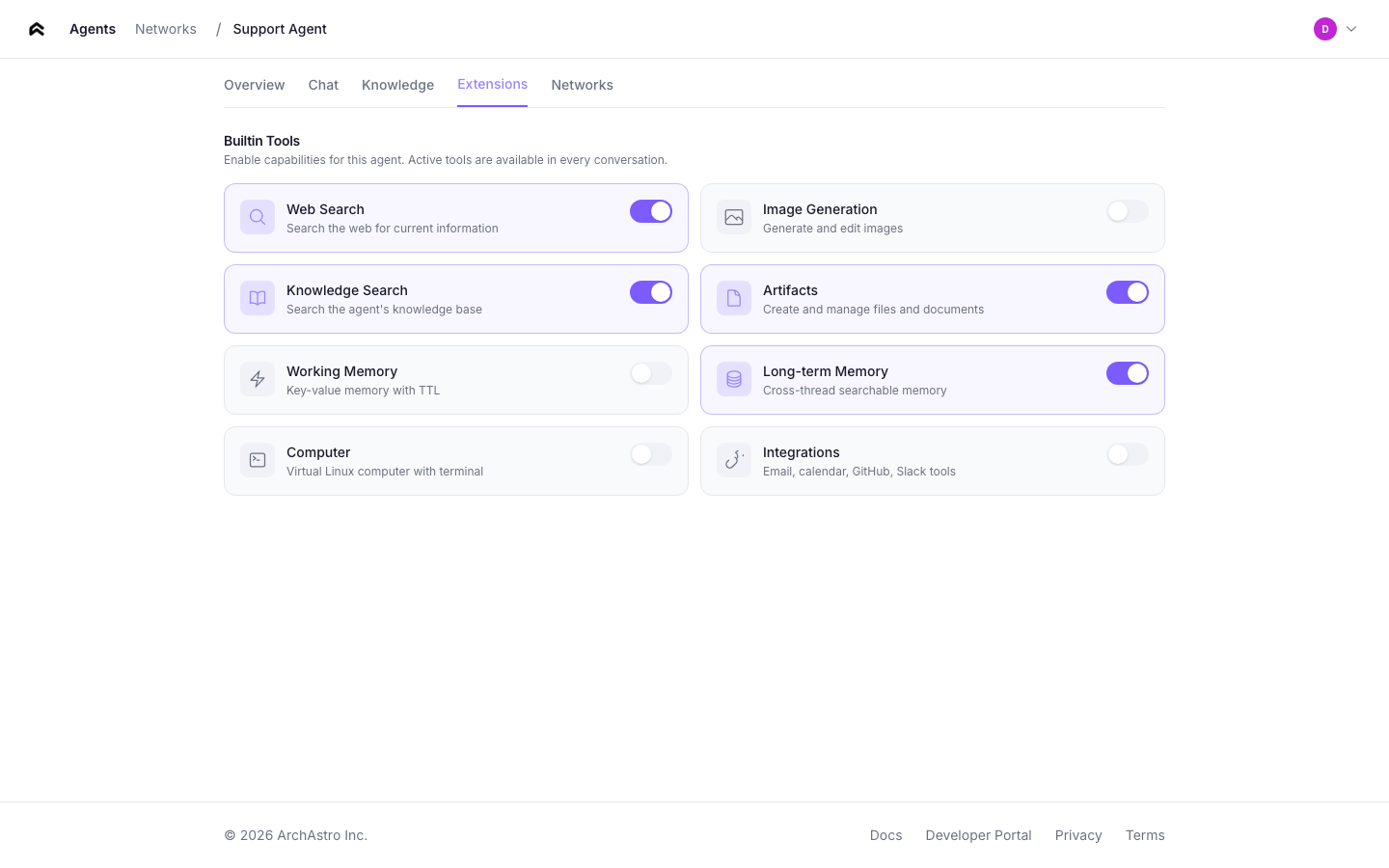Click the Image Generation picture icon
Screen dimensions: 1389x868
[x=734, y=217]
